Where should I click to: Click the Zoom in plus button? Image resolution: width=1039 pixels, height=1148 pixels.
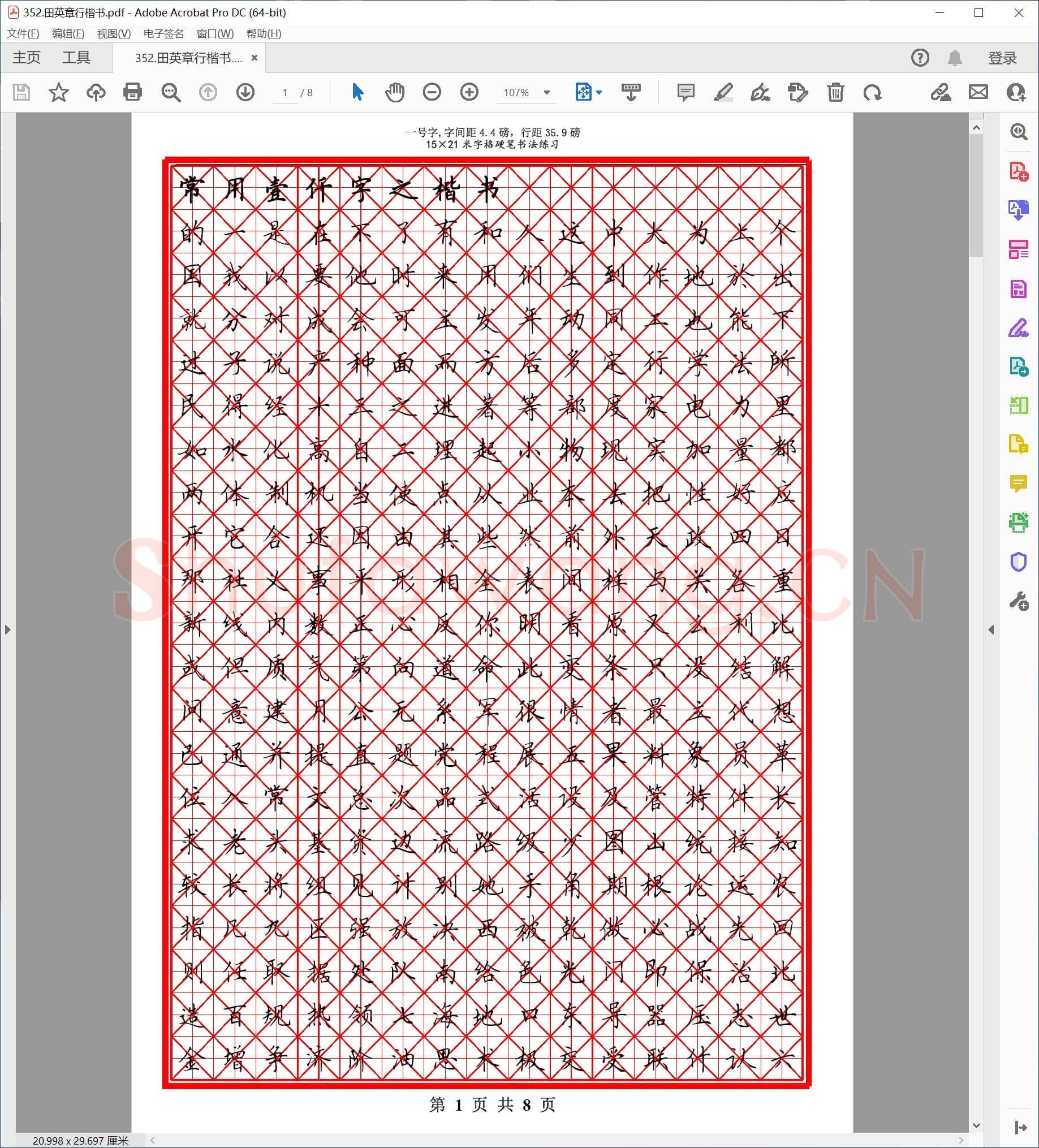[x=469, y=92]
